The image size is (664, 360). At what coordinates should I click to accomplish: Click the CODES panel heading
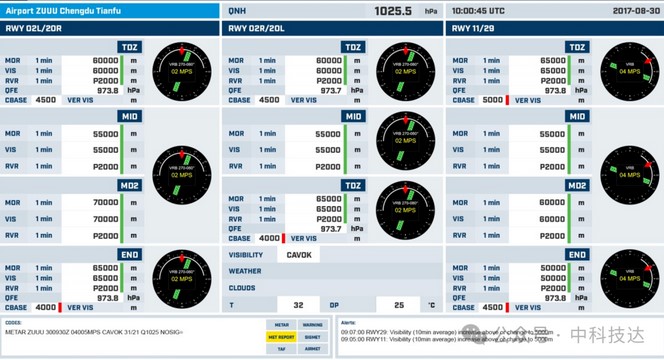click(13, 323)
